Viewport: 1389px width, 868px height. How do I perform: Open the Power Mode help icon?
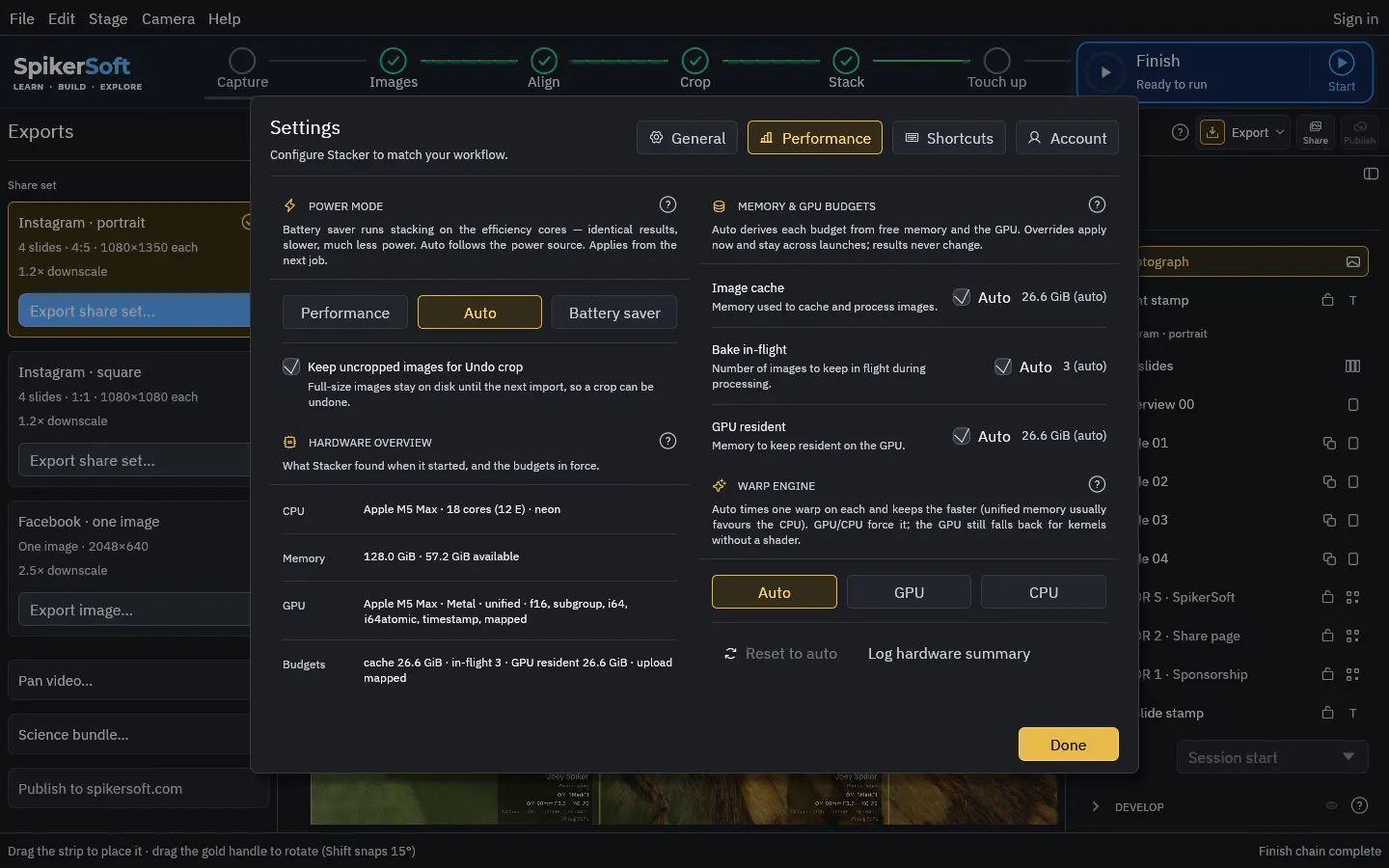coord(667,204)
